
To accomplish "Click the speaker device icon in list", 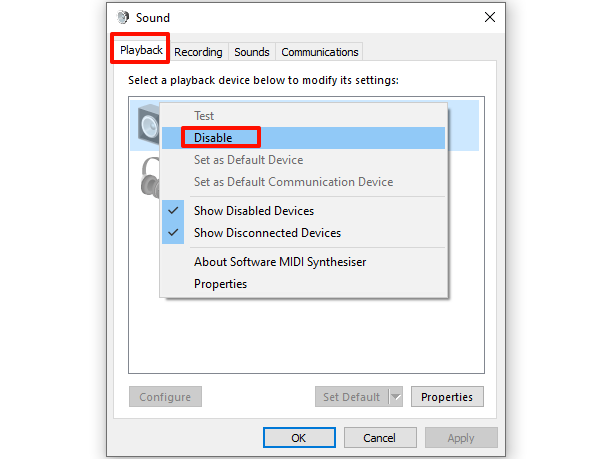I will pyautogui.click(x=148, y=124).
